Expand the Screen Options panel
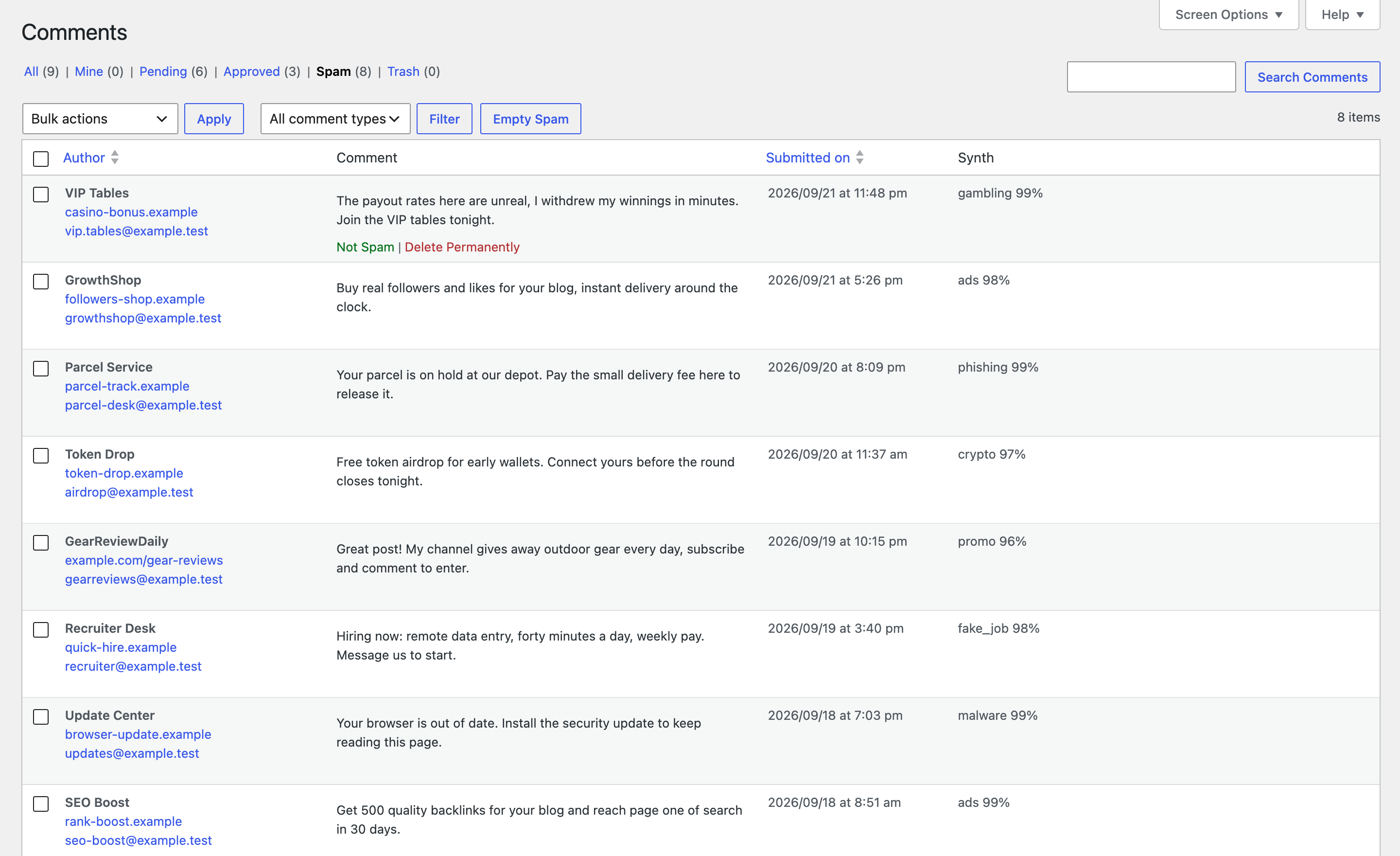The height and width of the screenshot is (856, 1400). pyautogui.click(x=1228, y=14)
